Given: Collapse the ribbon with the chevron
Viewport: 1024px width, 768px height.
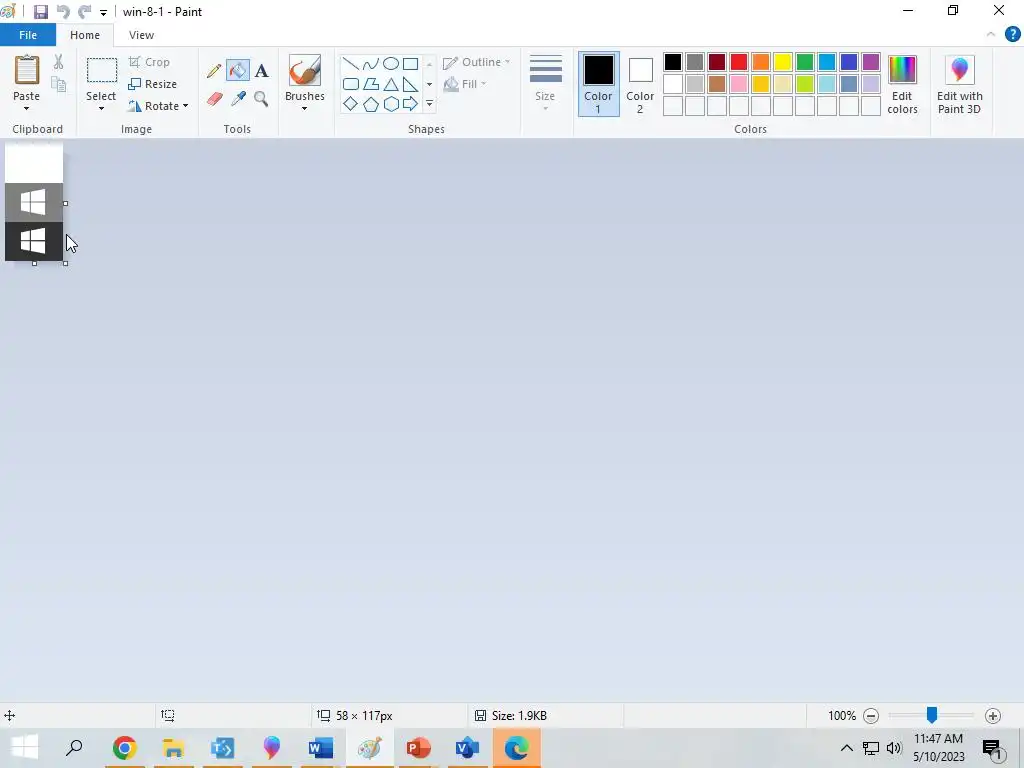Looking at the screenshot, I should (x=991, y=35).
